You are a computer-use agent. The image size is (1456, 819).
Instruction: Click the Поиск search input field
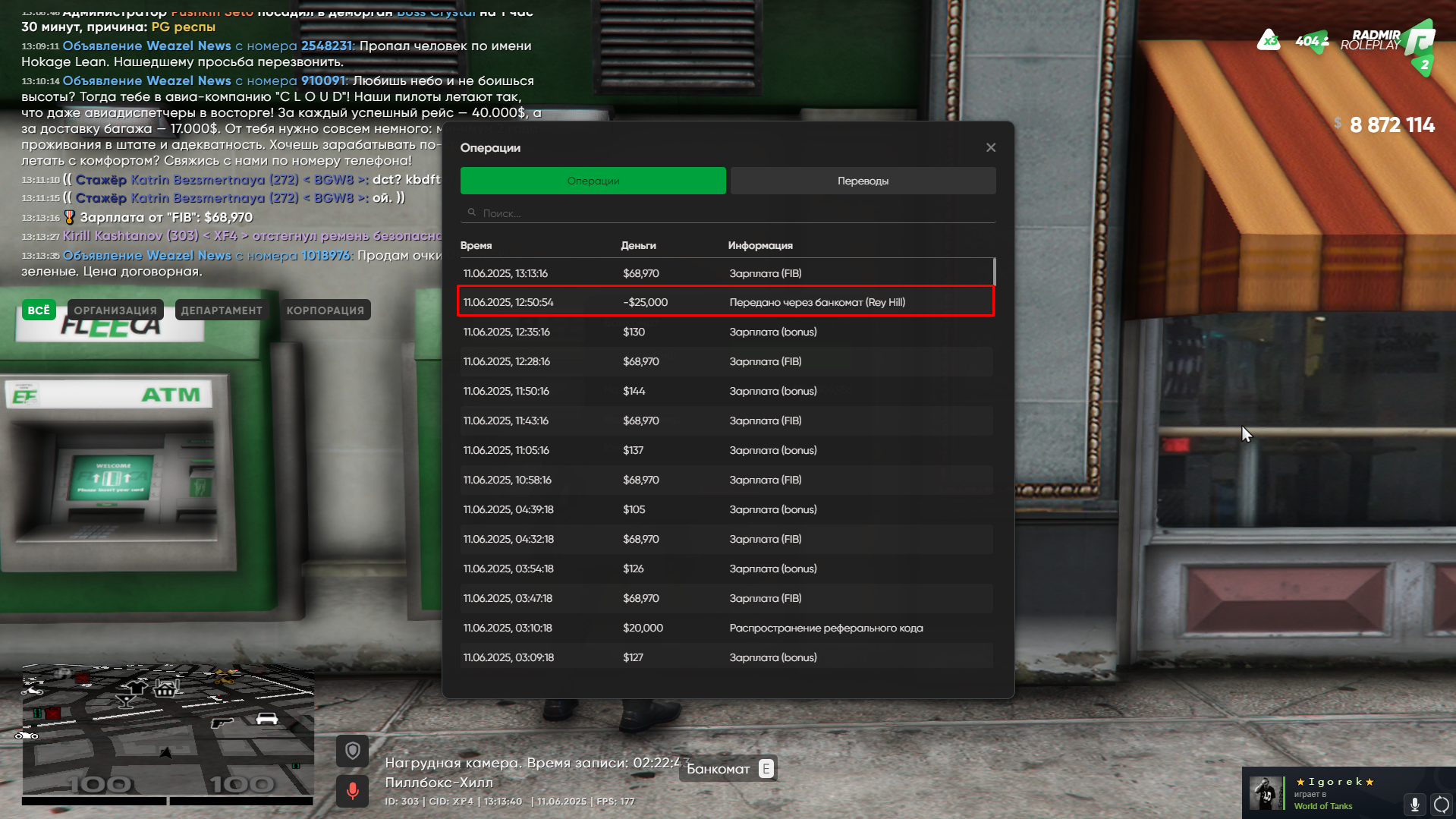[x=728, y=213]
